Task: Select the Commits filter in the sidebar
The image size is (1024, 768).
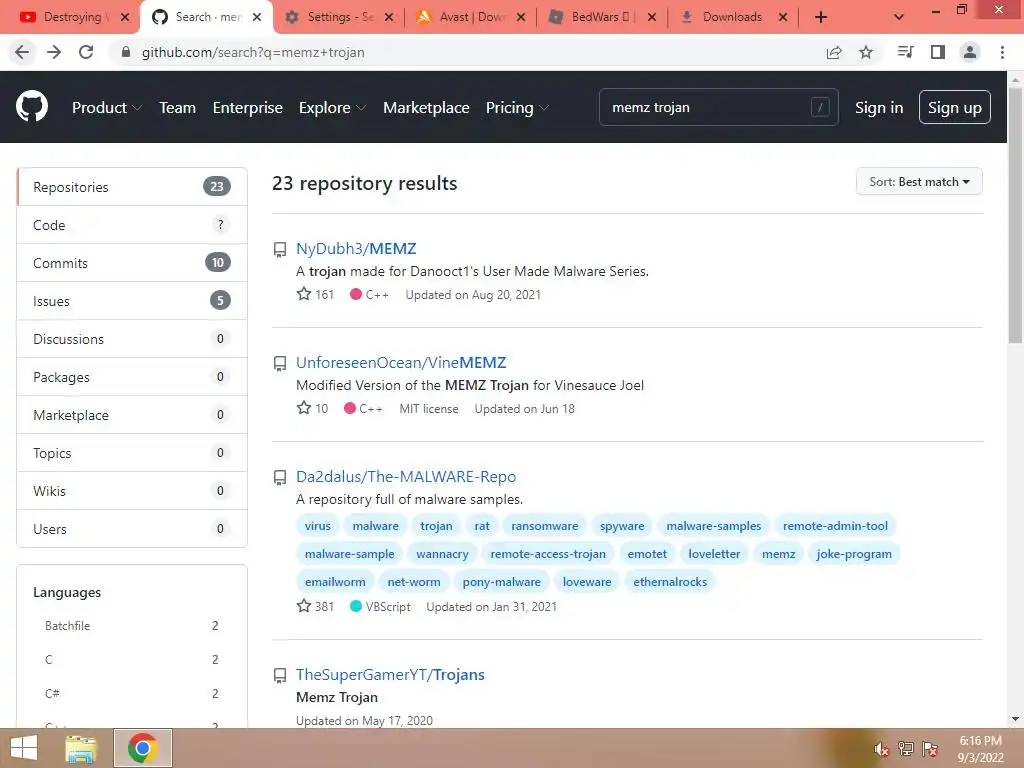Action: click(x=132, y=263)
